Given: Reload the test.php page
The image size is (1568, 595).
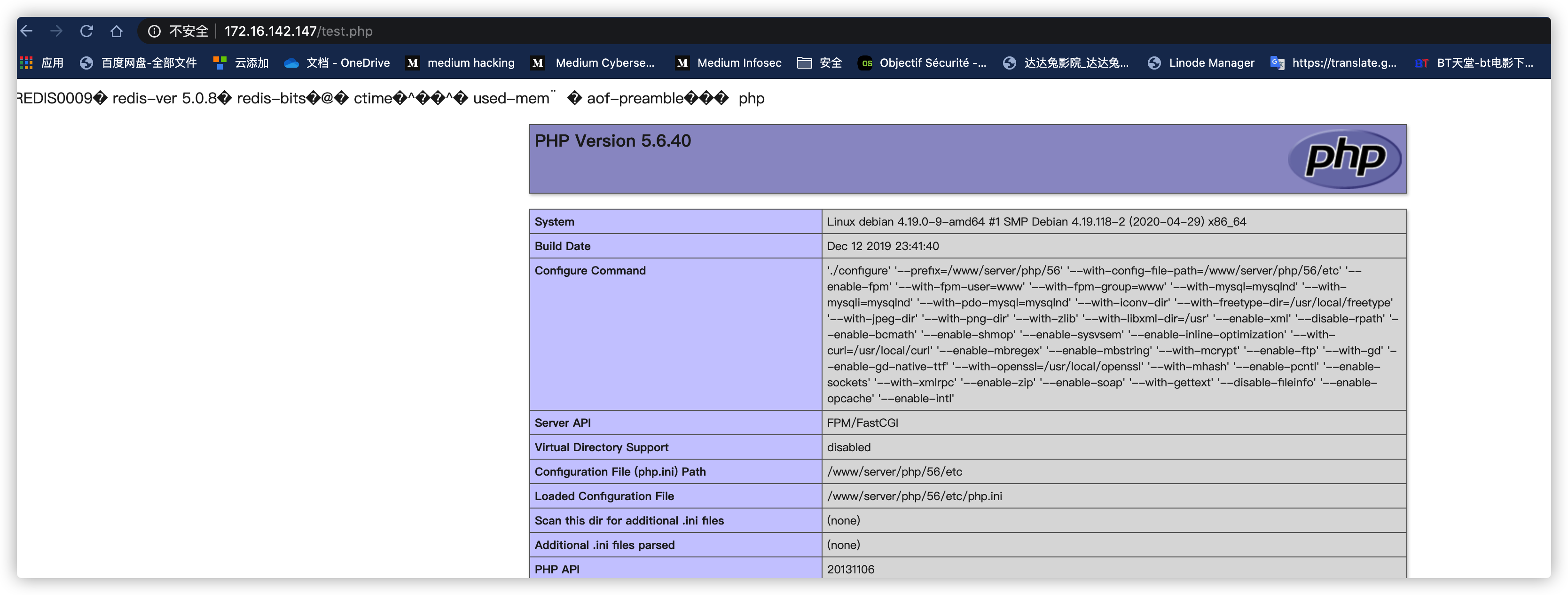Looking at the screenshot, I should tap(86, 31).
